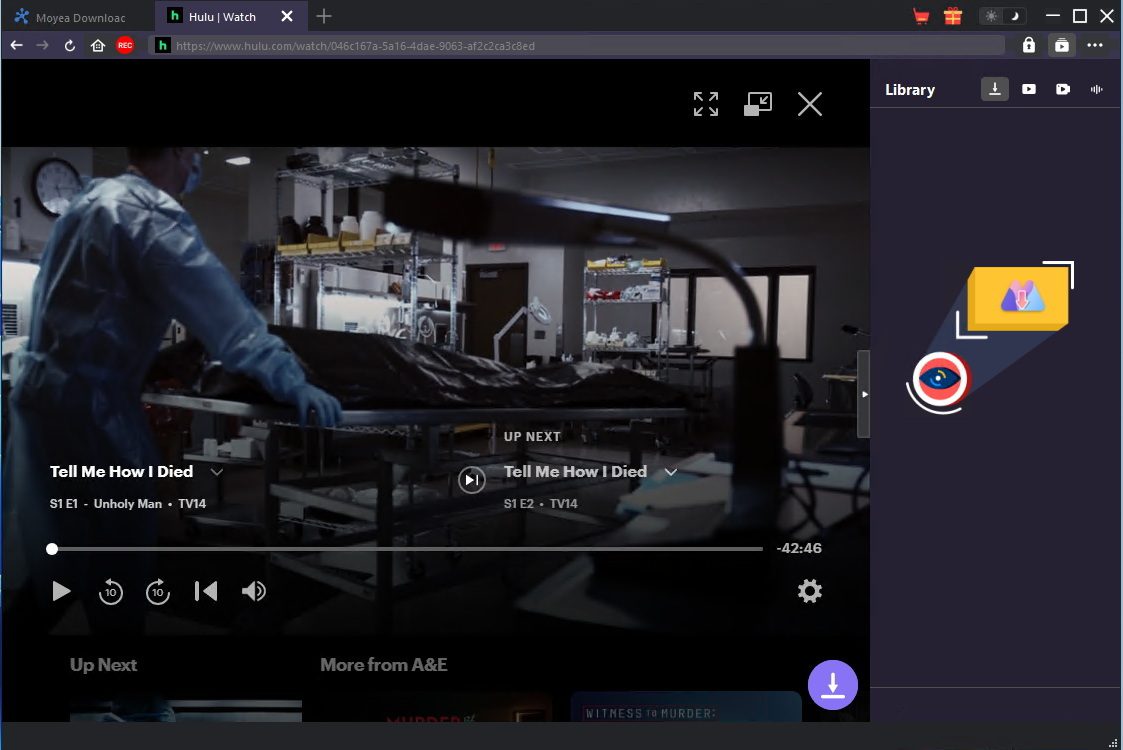1123x750 pixels.
Task: Open Library downloading tab
Action: pos(995,90)
